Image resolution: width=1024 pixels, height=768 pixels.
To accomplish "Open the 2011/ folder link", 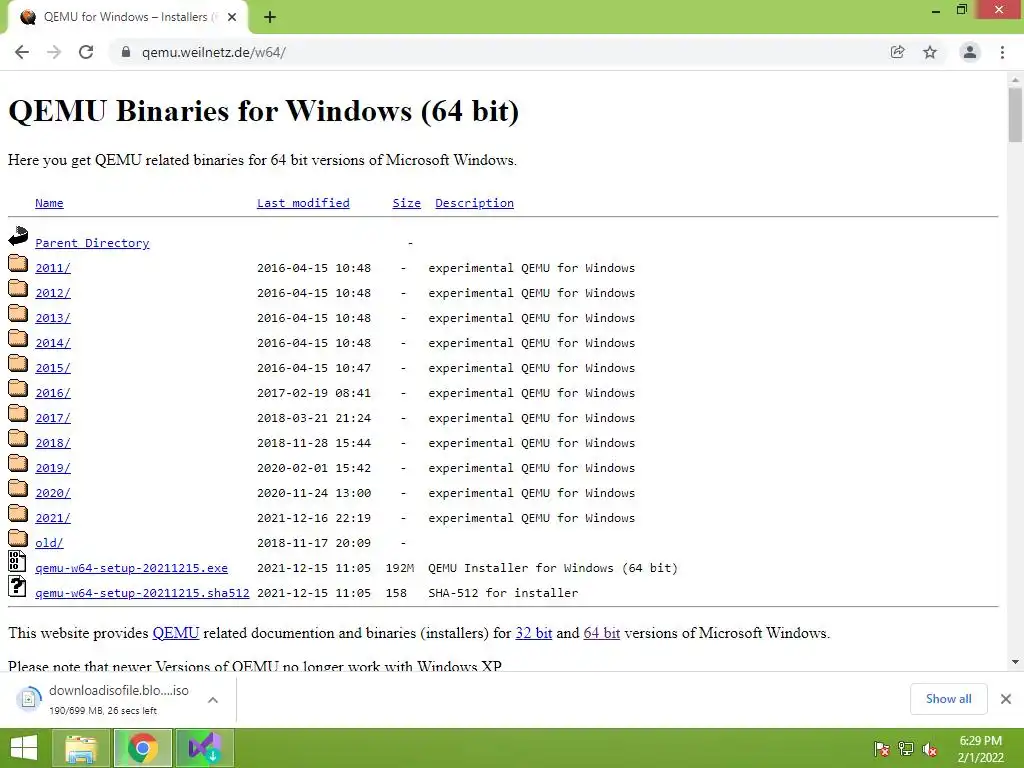I will pyautogui.click(x=53, y=268).
